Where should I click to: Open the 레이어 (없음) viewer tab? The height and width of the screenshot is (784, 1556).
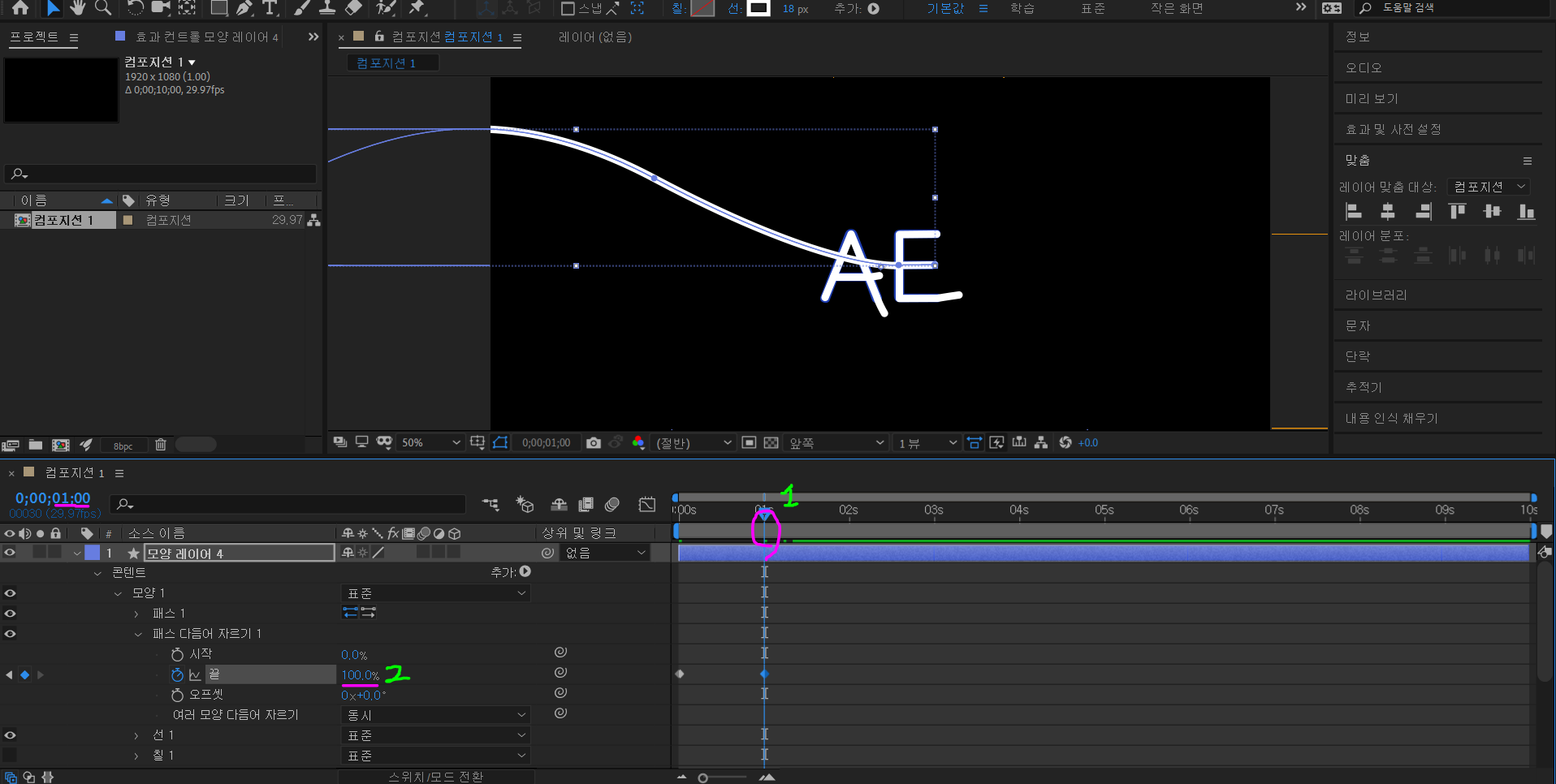tap(595, 37)
